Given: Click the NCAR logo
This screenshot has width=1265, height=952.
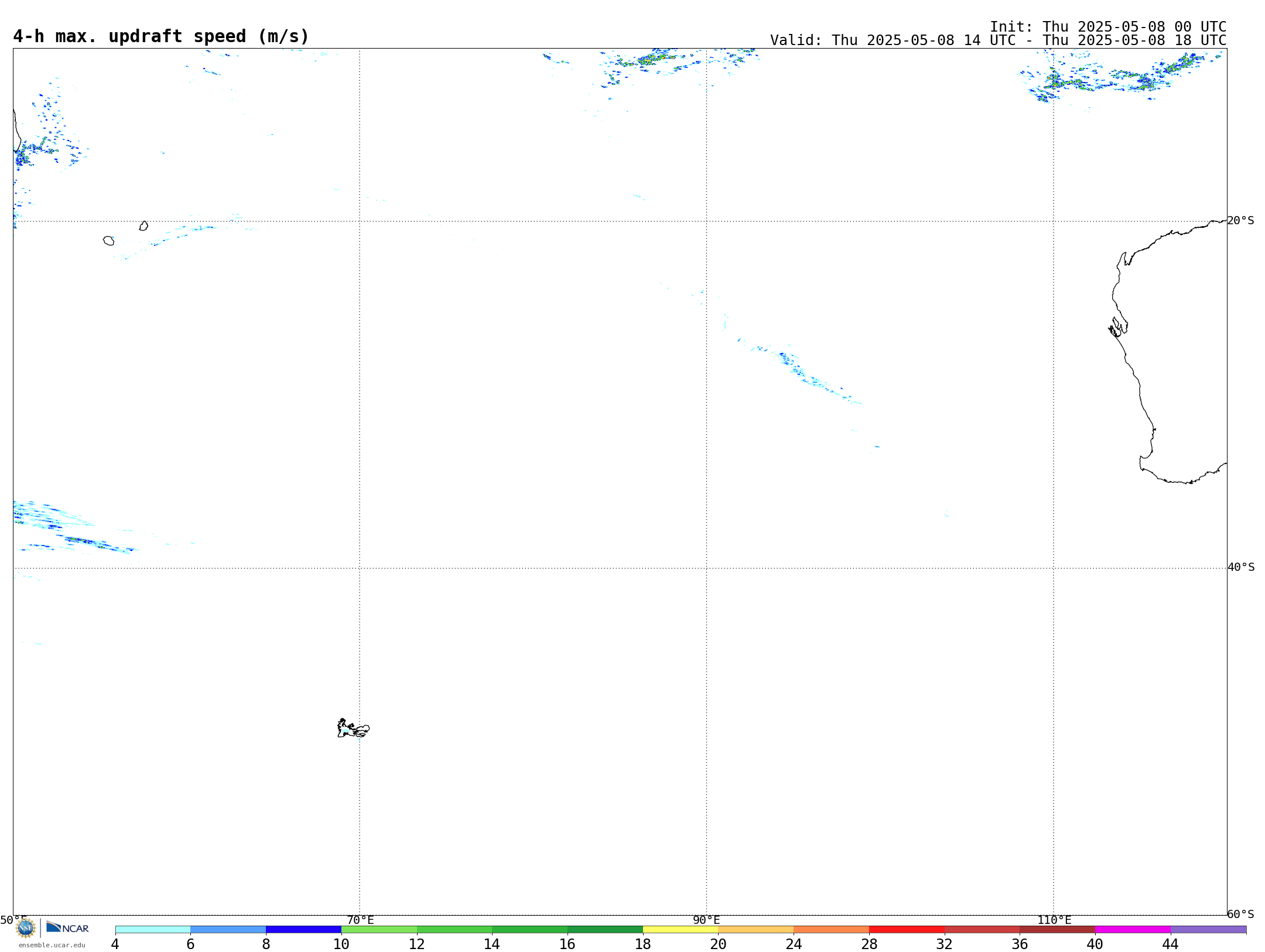Looking at the screenshot, I should [67, 927].
